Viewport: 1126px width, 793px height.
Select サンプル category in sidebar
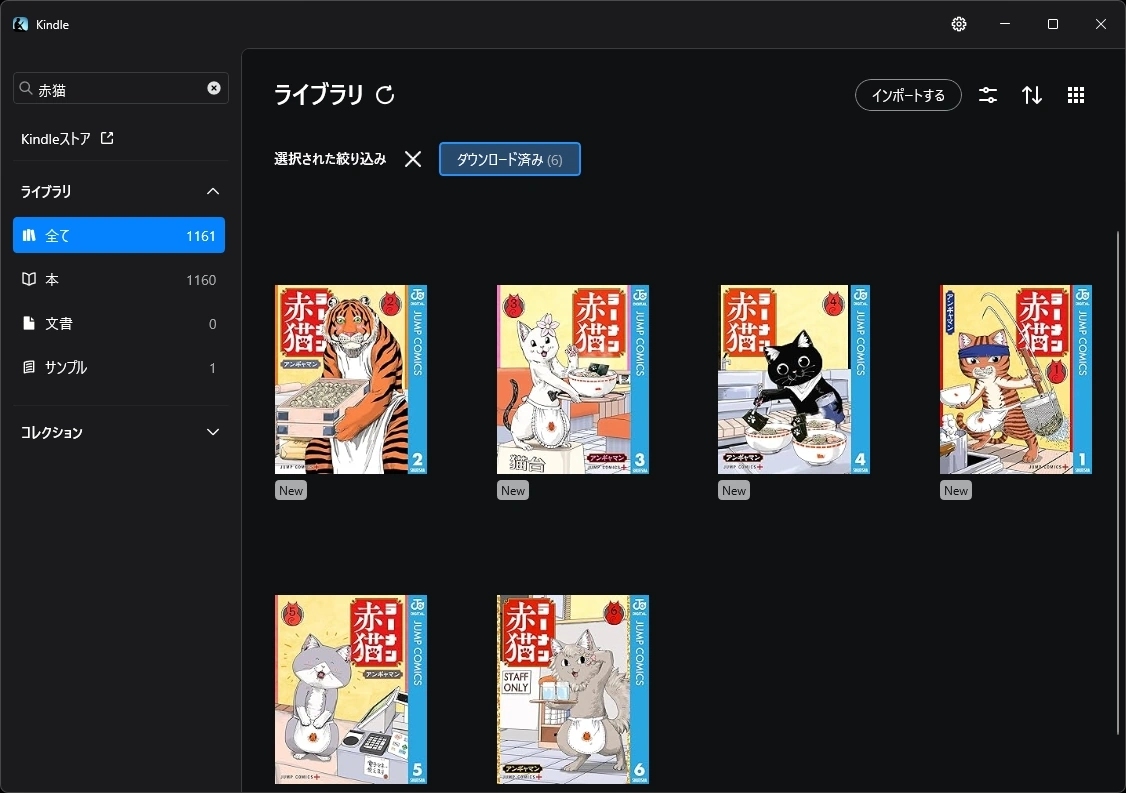point(119,367)
